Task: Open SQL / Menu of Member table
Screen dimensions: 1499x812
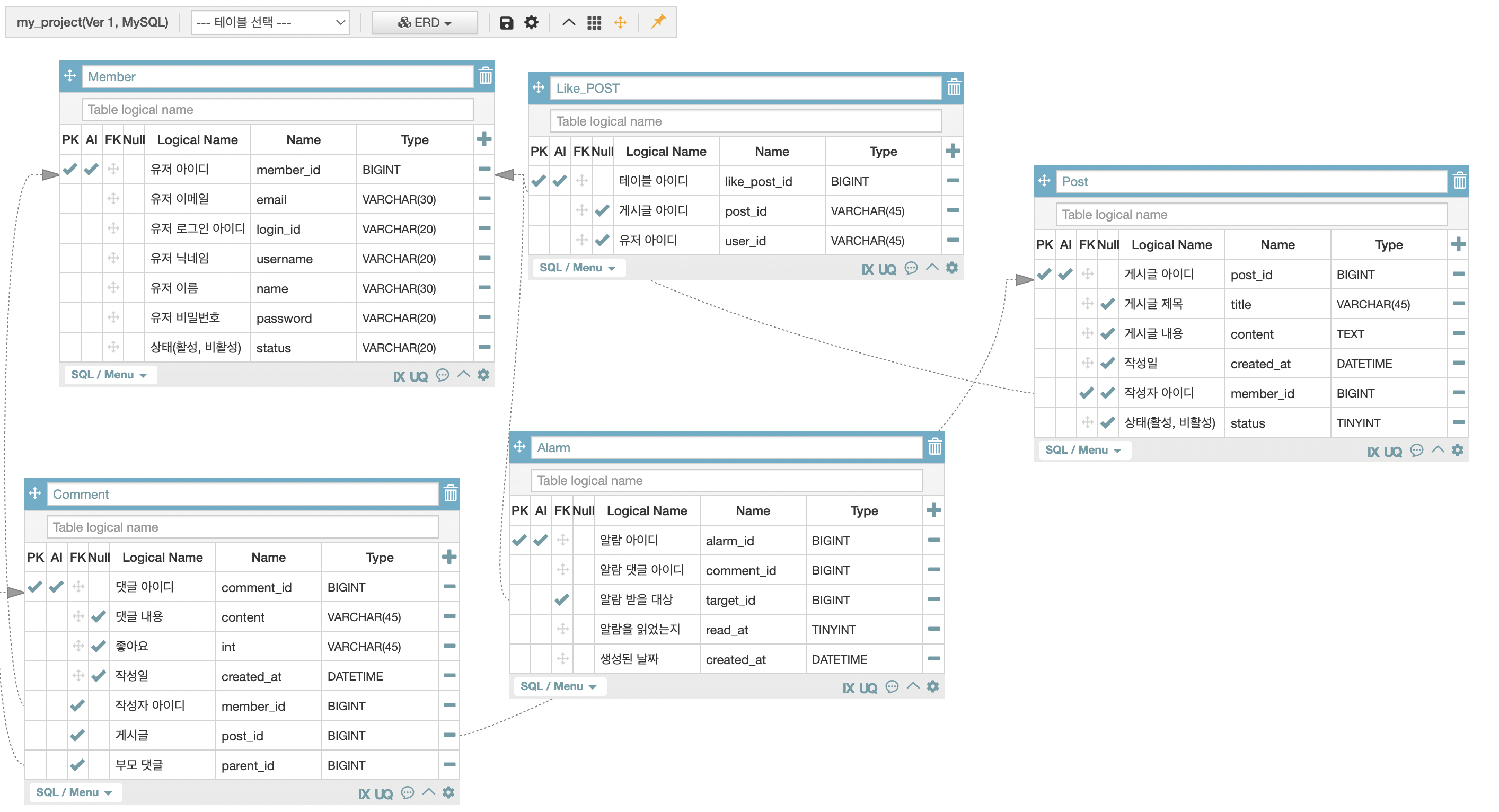Action: pos(108,375)
